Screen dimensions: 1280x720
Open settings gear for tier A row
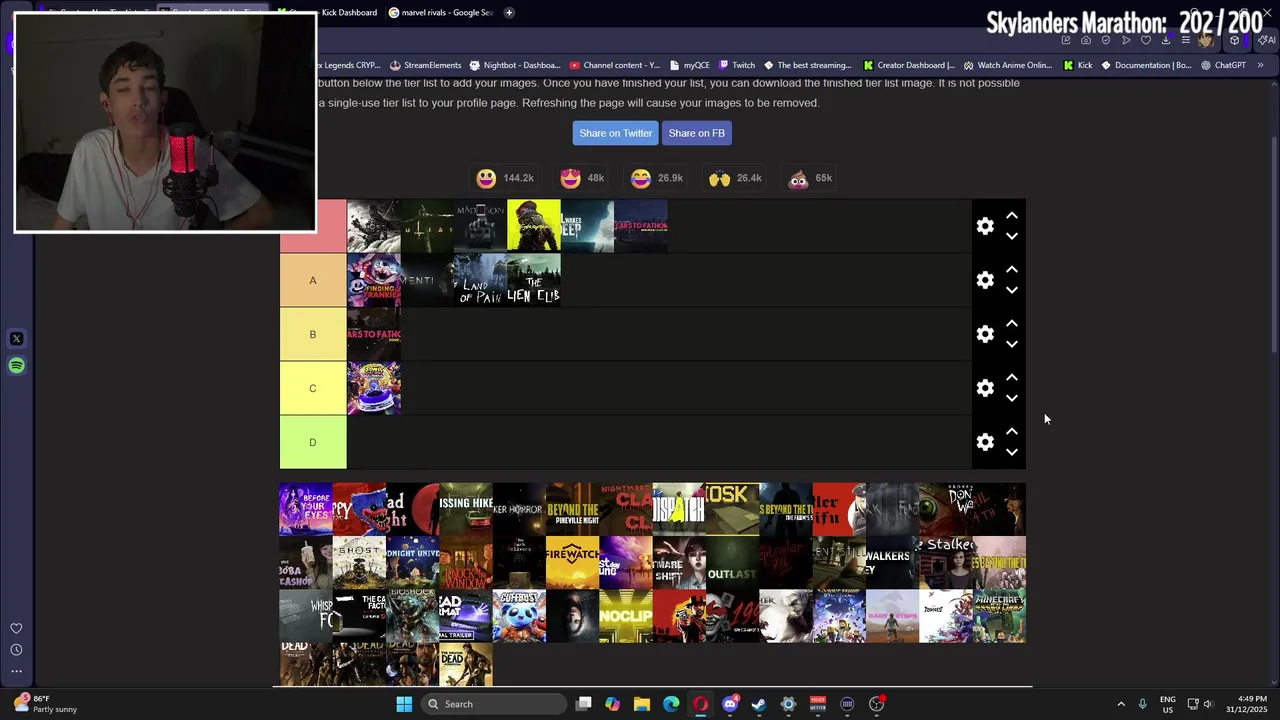pos(985,280)
